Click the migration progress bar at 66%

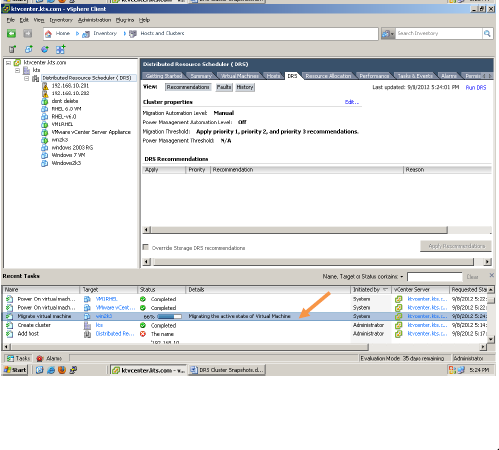169,316
